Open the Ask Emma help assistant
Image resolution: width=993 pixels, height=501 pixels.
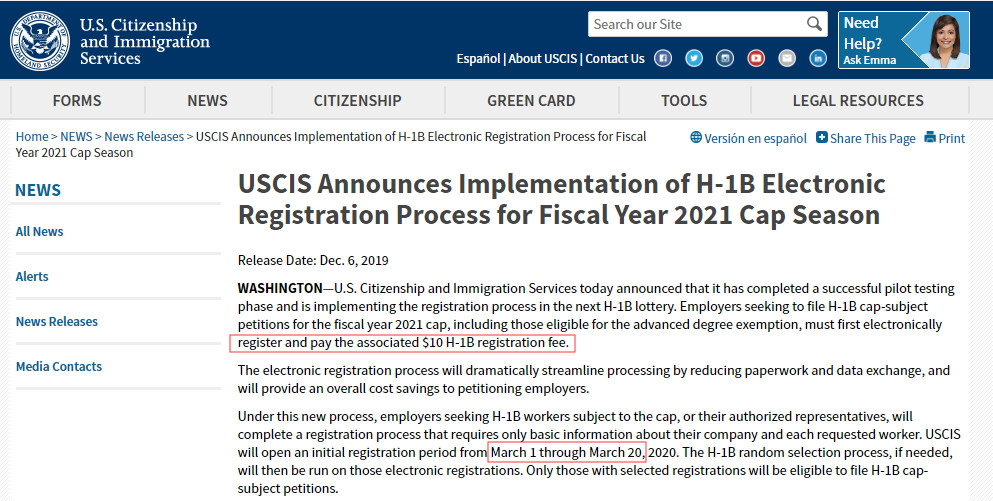(904, 41)
